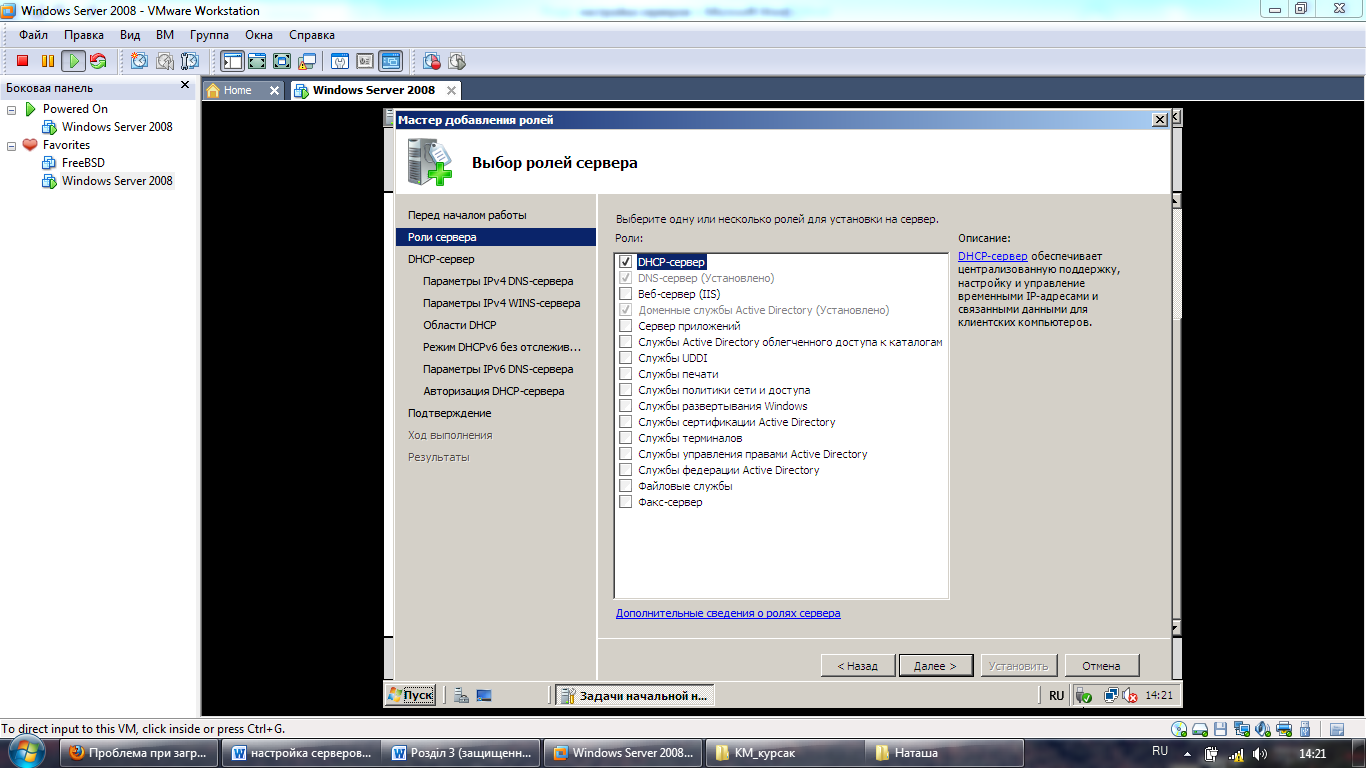
Task: Open the Правка menu
Action: (84, 35)
